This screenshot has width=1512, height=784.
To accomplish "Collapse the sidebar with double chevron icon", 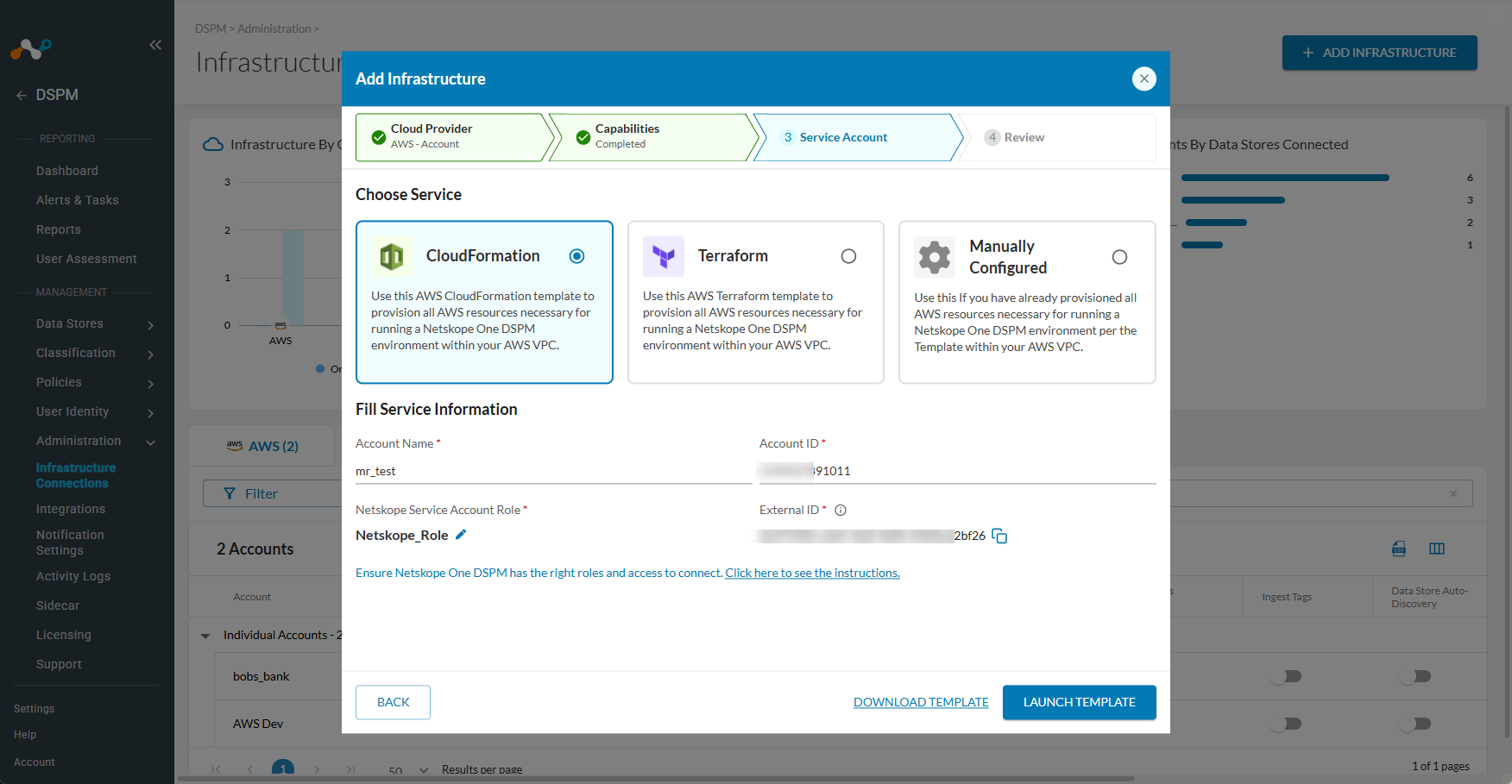I will coord(155,45).
